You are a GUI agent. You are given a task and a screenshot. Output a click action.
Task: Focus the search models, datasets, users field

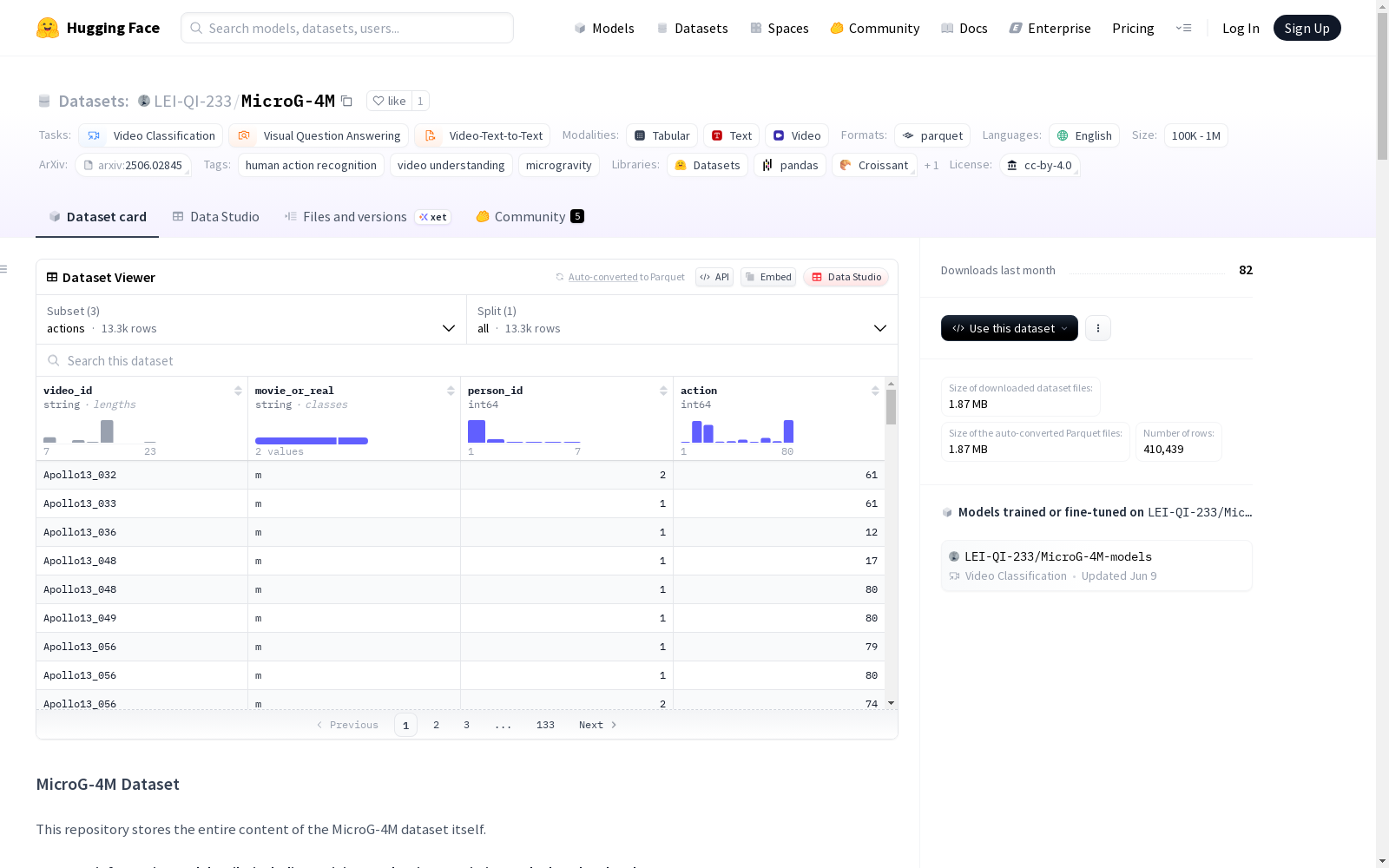[347, 28]
